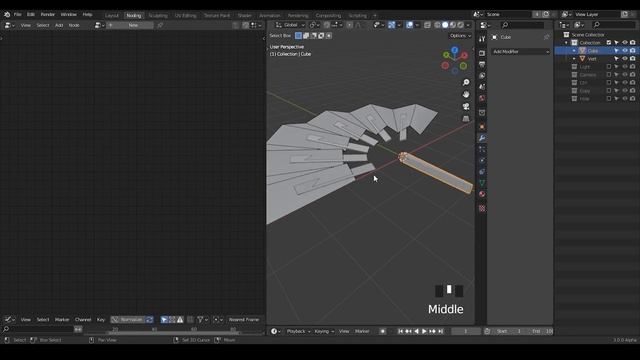
Task: Open the Scene properties tab icon
Action: [x=482, y=87]
